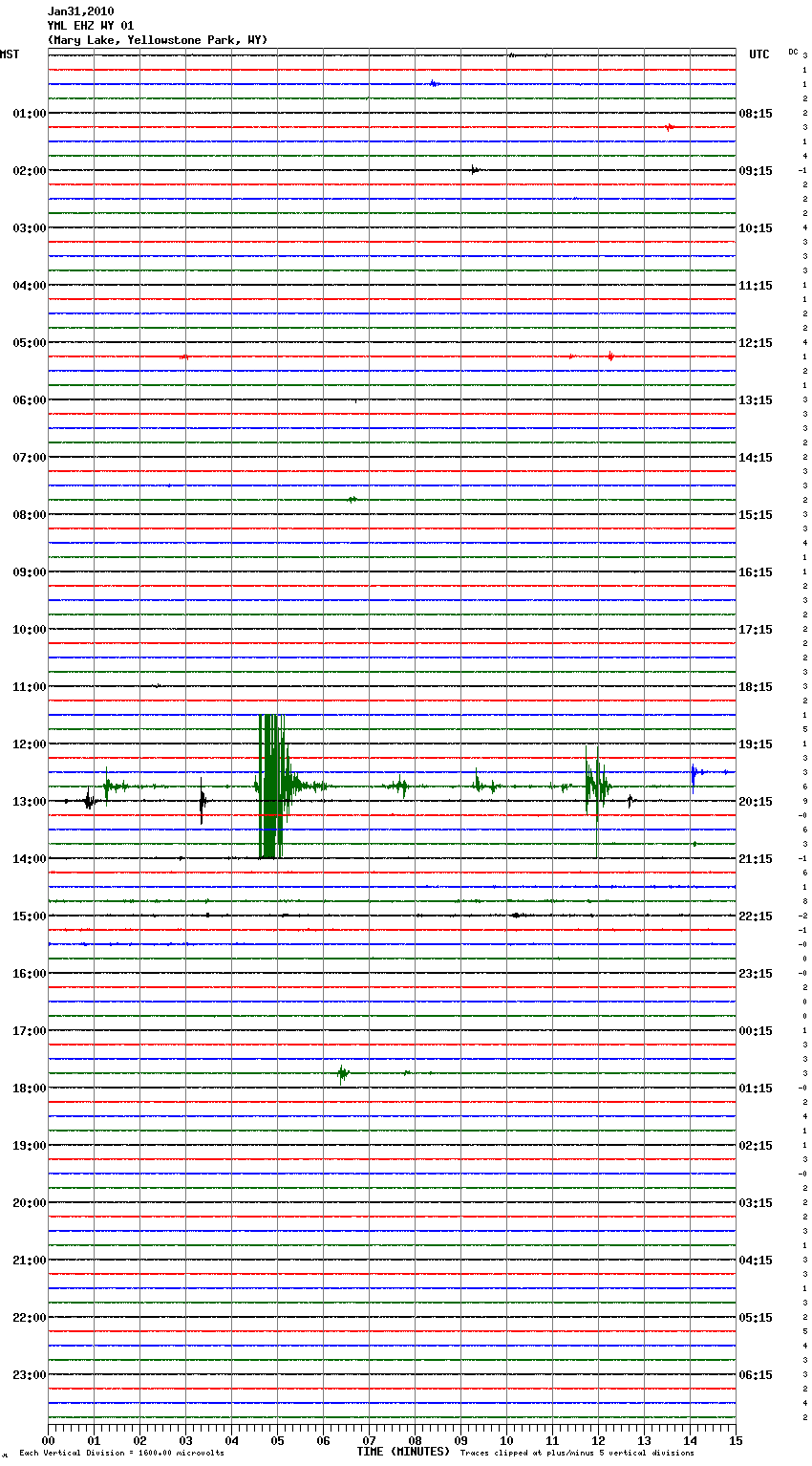Viewport: 812px width, 1466px height.
Task: Click the 10 minute axis tick label
Action: 506,1440
